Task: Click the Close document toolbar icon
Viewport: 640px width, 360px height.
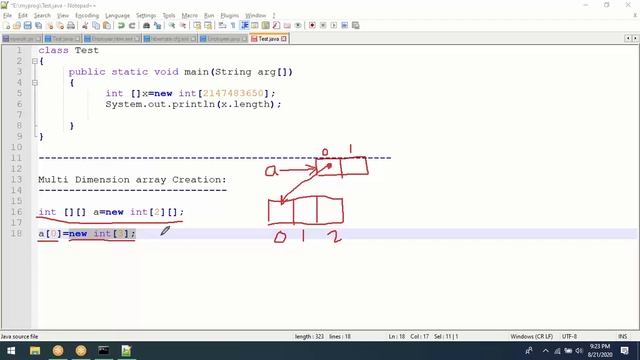Action: [x=49, y=25]
